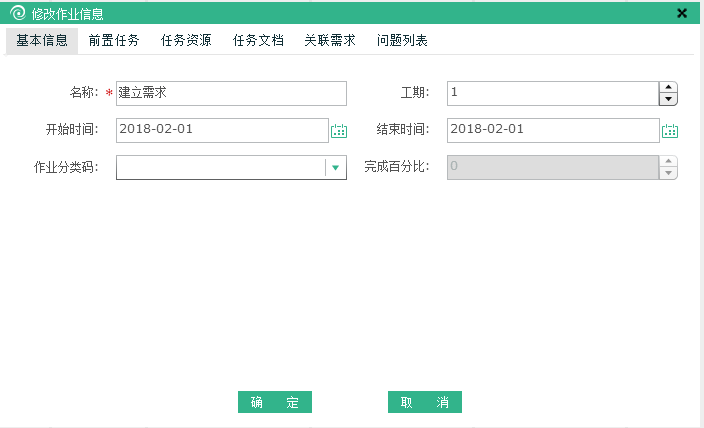Viewport: 704px width, 428px height.
Task: Click the 名称 field containing 建立需求
Action: (231, 93)
